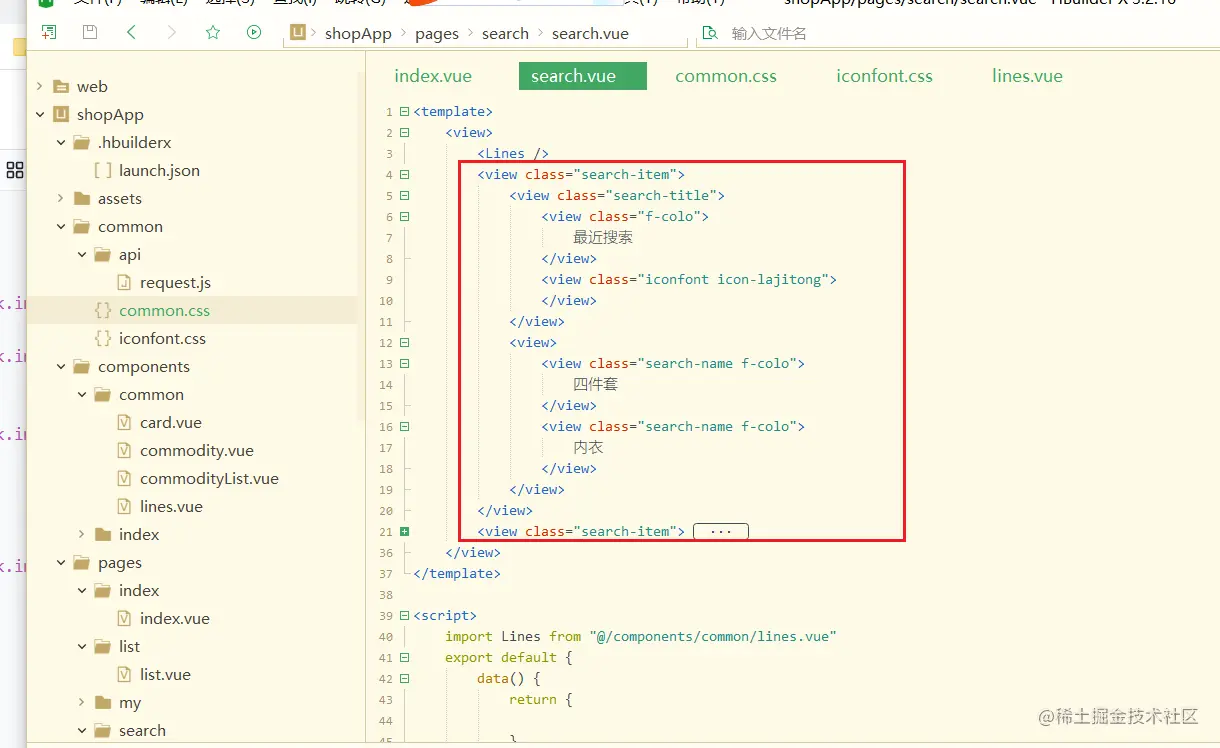Fold the search-title view at line 5
The height and width of the screenshot is (748, 1220).
click(x=404, y=195)
